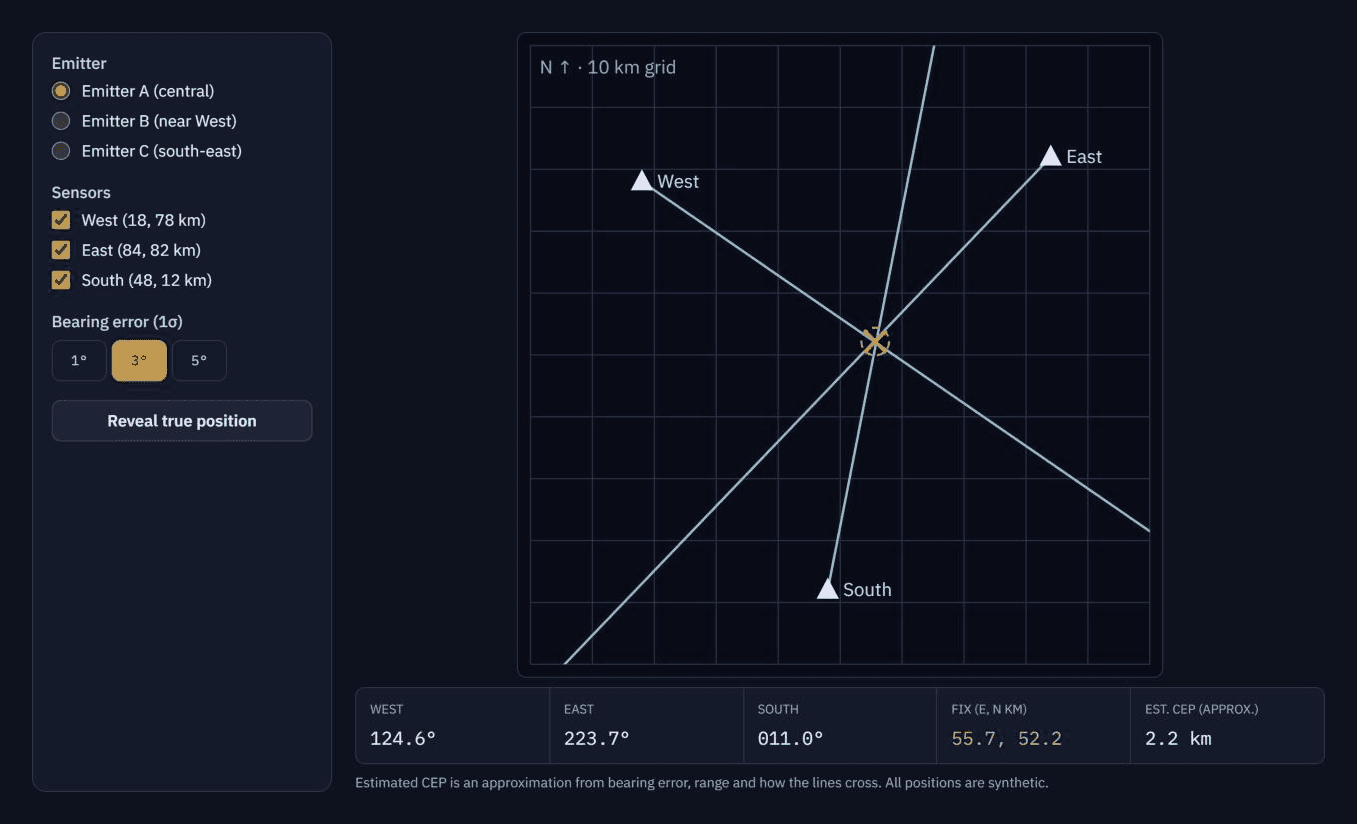Select Emitter A (central)

(x=61, y=91)
